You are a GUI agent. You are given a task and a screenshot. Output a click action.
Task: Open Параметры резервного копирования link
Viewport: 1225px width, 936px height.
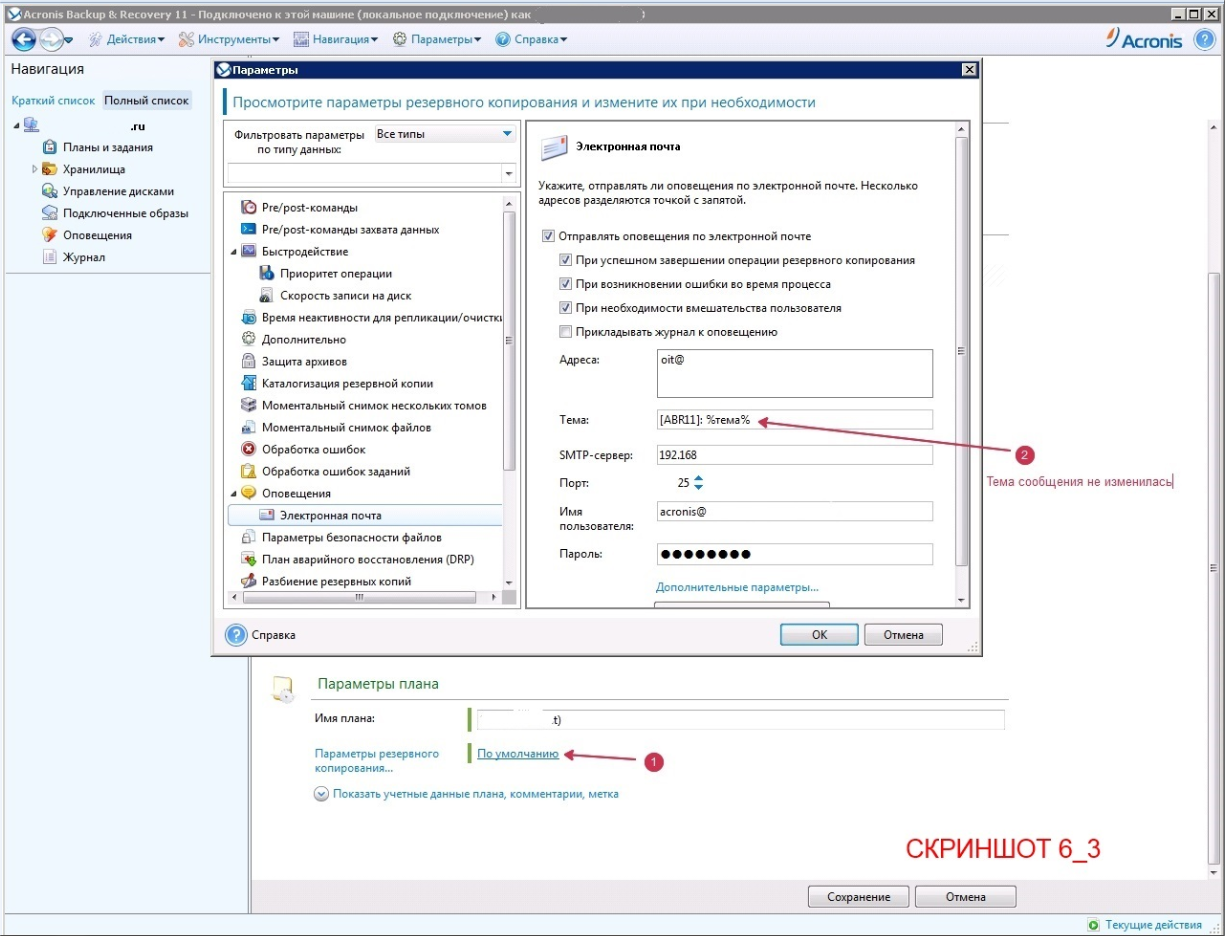tap(376, 761)
